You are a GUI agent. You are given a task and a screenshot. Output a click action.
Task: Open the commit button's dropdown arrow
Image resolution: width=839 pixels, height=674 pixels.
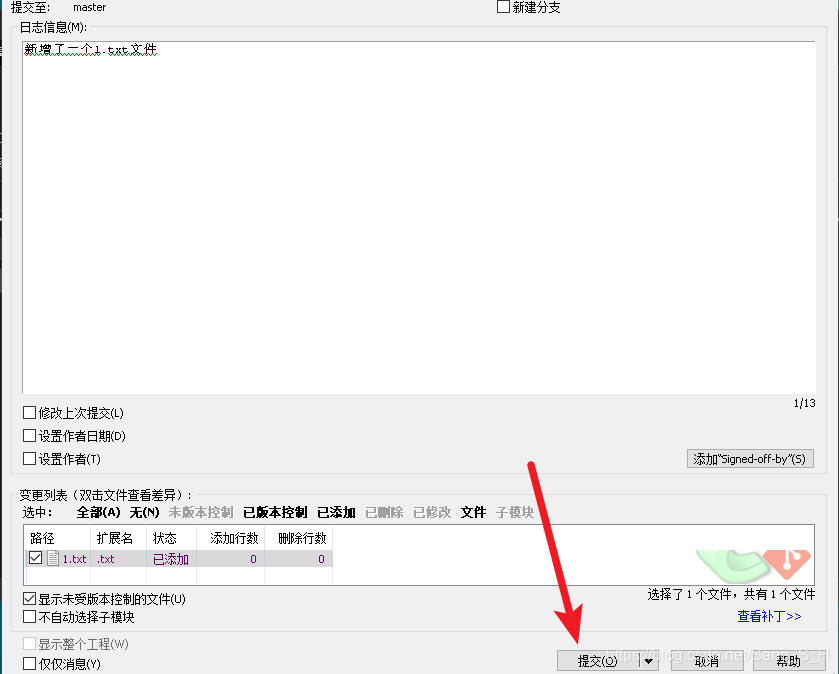[x=647, y=661]
